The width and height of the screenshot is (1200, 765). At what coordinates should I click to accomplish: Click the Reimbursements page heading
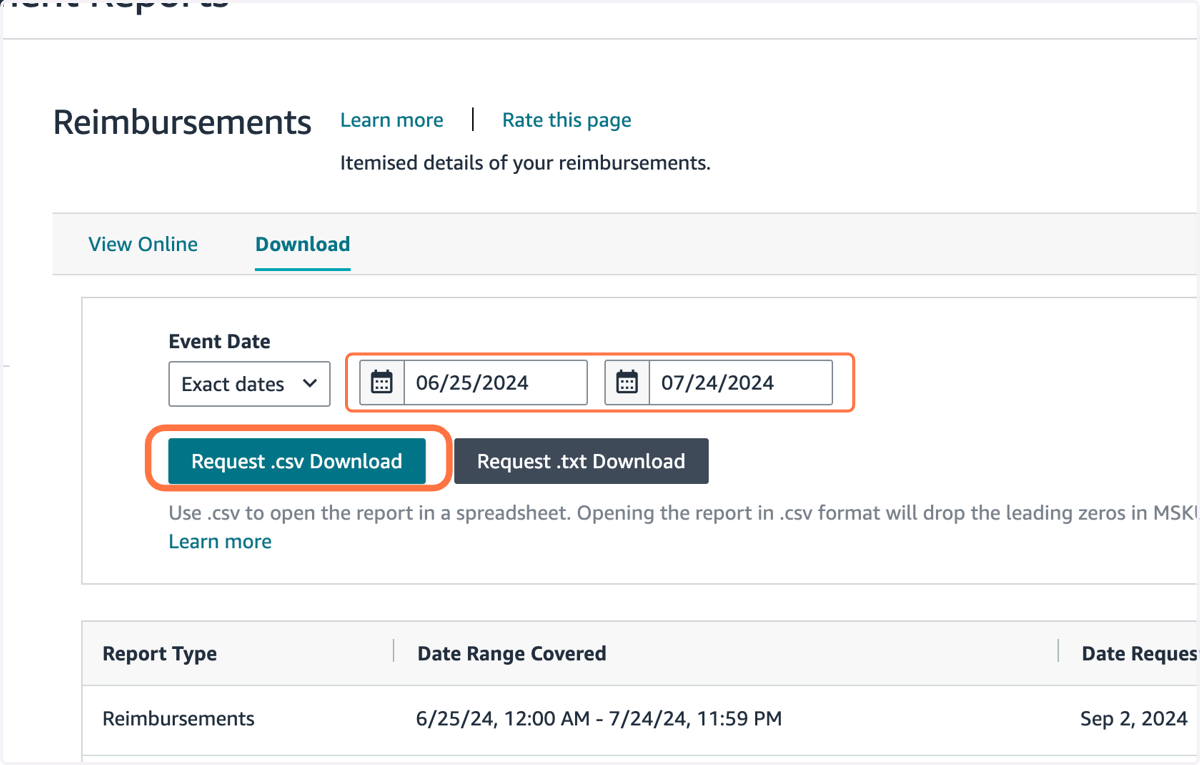pyautogui.click(x=182, y=122)
